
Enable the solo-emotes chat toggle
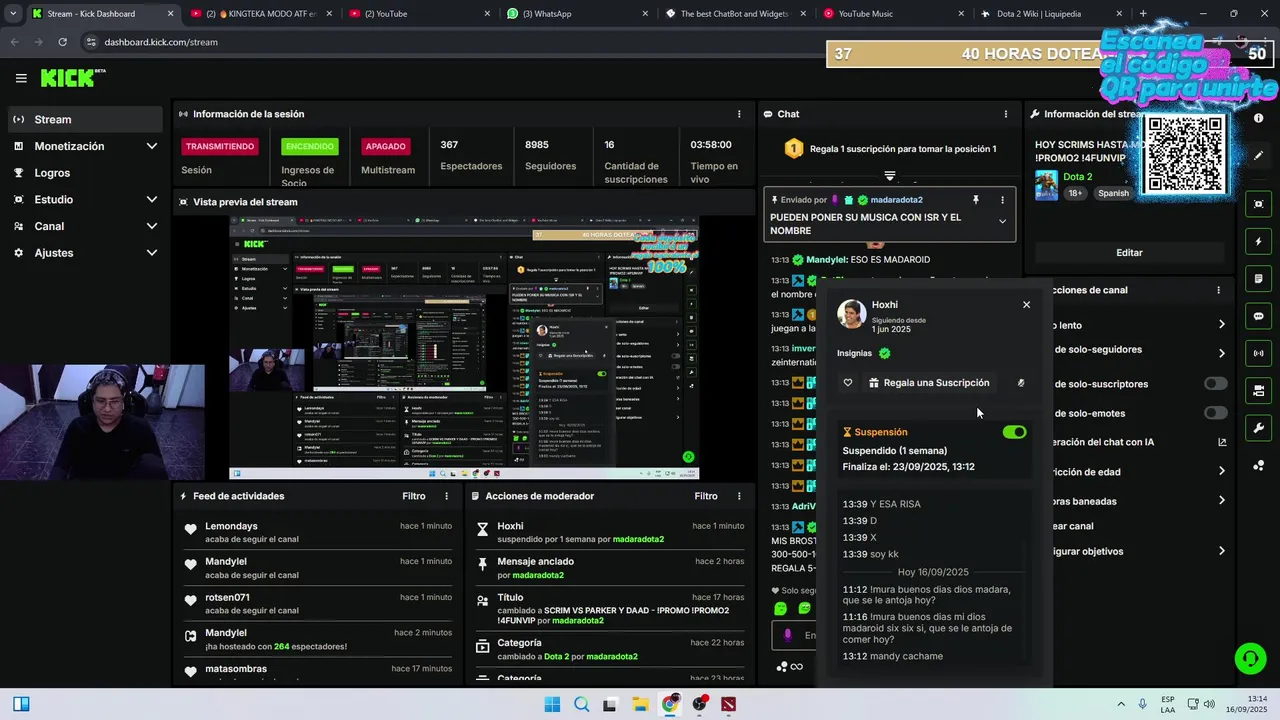point(1215,413)
